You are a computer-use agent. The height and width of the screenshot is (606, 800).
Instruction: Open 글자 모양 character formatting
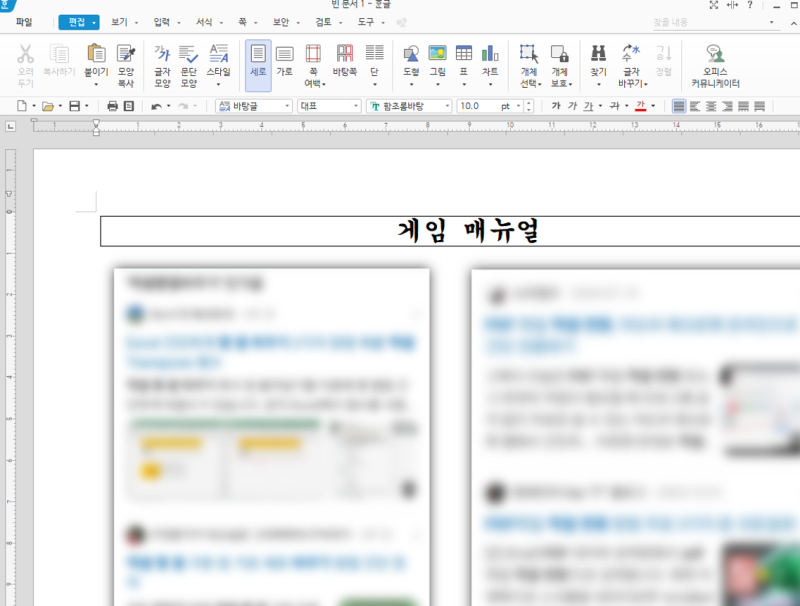[x=161, y=62]
